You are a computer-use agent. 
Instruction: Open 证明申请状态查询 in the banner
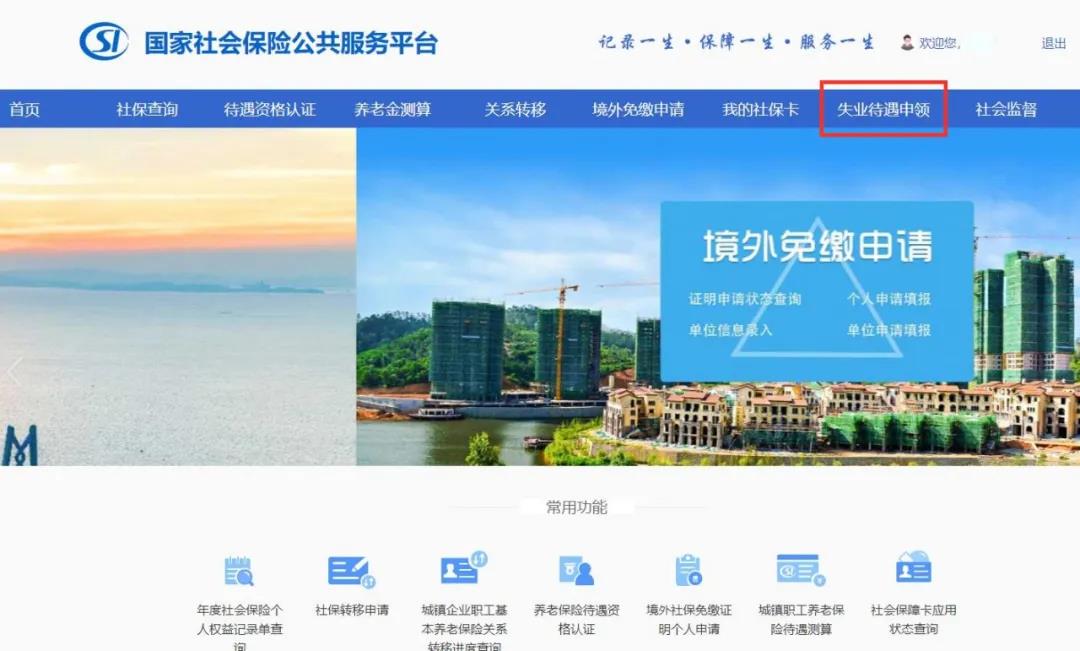(745, 299)
